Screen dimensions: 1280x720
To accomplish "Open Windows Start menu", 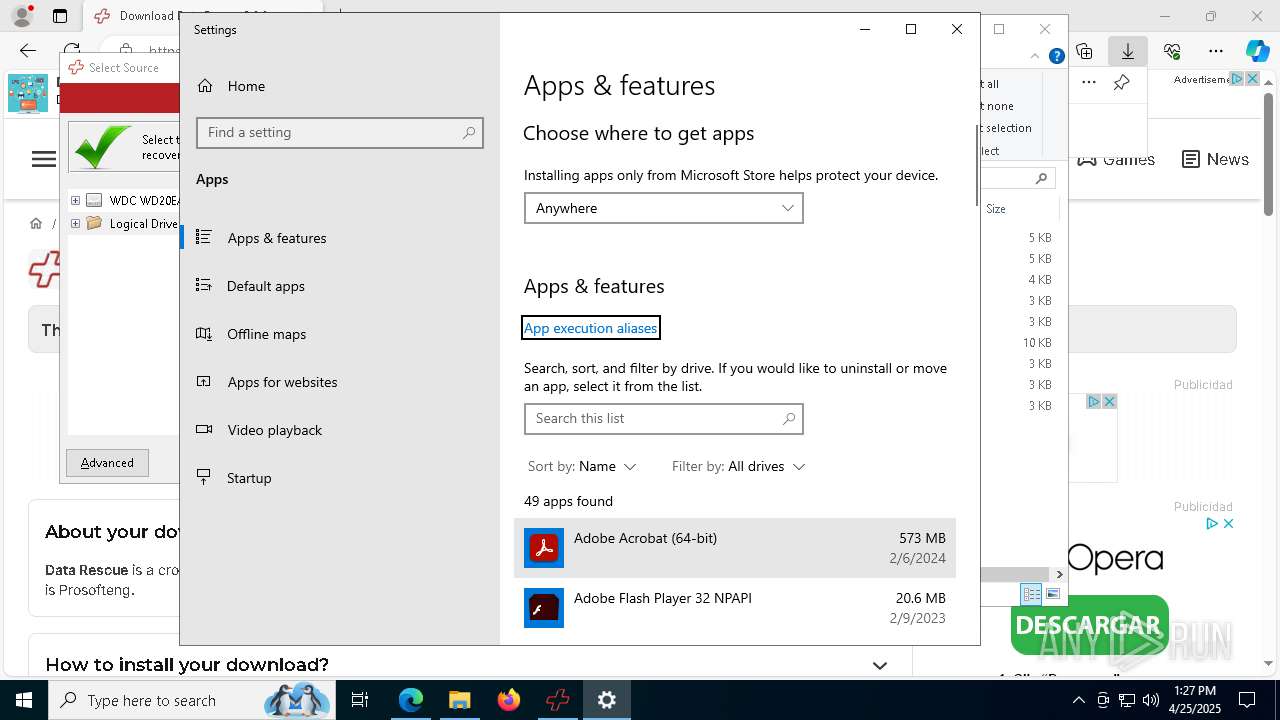I will point(24,700).
